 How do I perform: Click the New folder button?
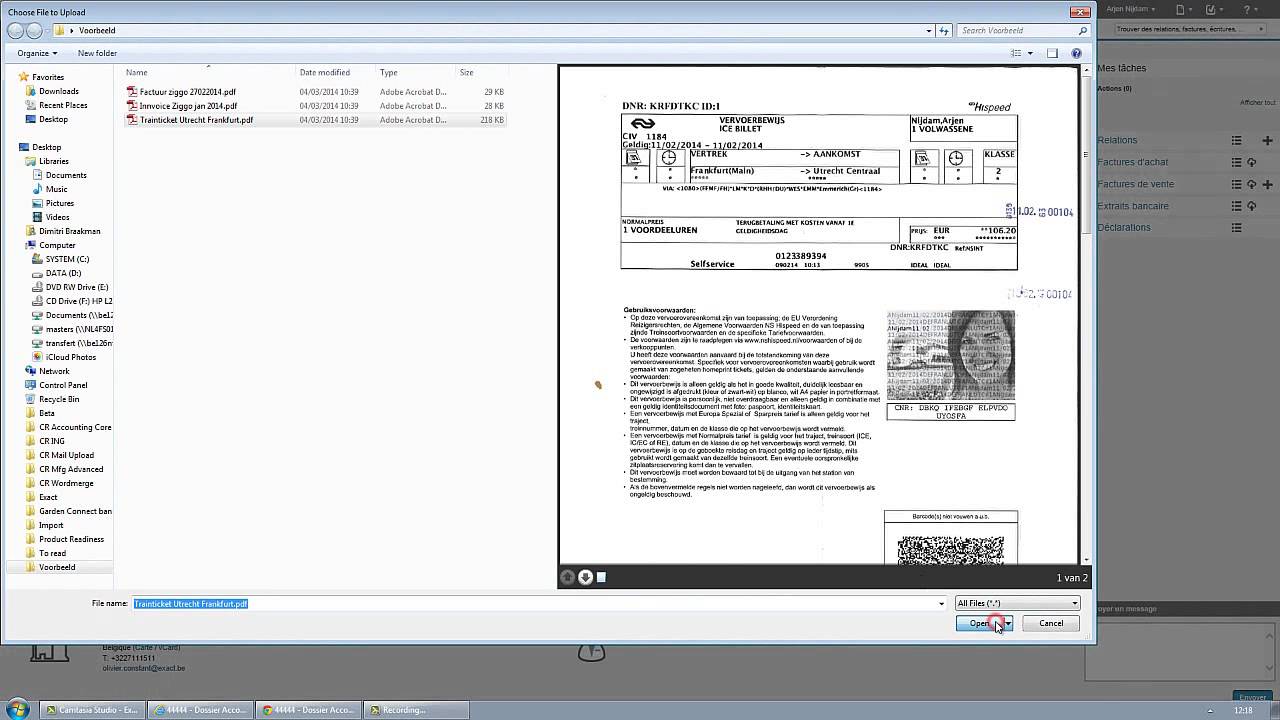pyautogui.click(x=97, y=53)
